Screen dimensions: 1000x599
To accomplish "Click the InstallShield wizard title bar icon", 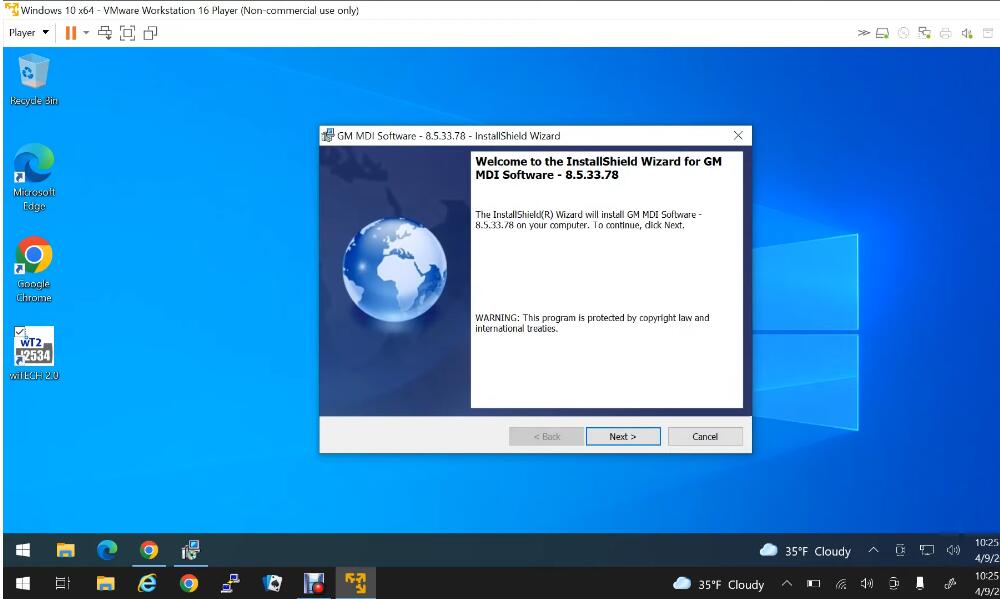I will coord(328,135).
